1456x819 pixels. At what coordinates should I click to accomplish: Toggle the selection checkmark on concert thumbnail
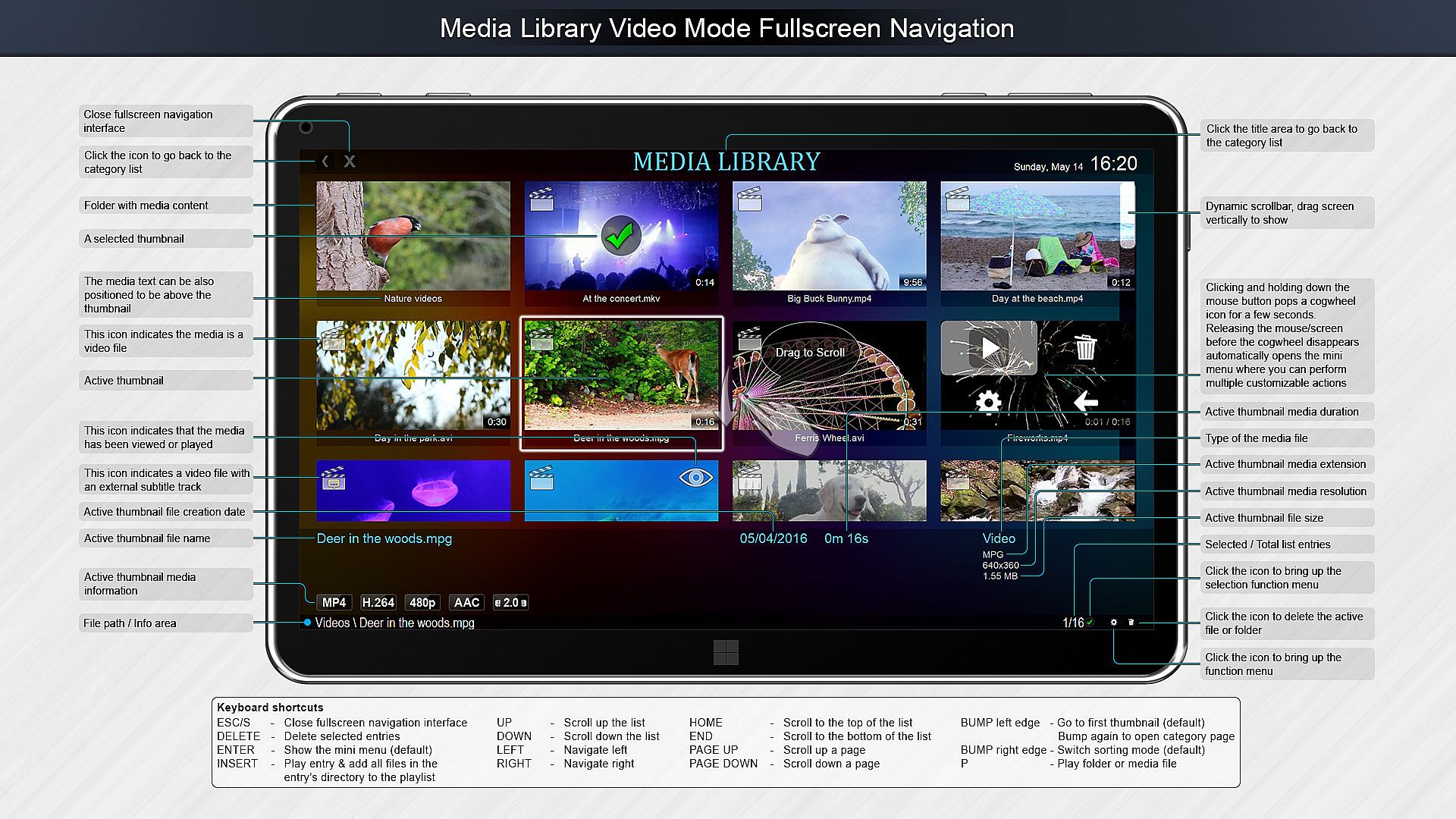pyautogui.click(x=620, y=237)
